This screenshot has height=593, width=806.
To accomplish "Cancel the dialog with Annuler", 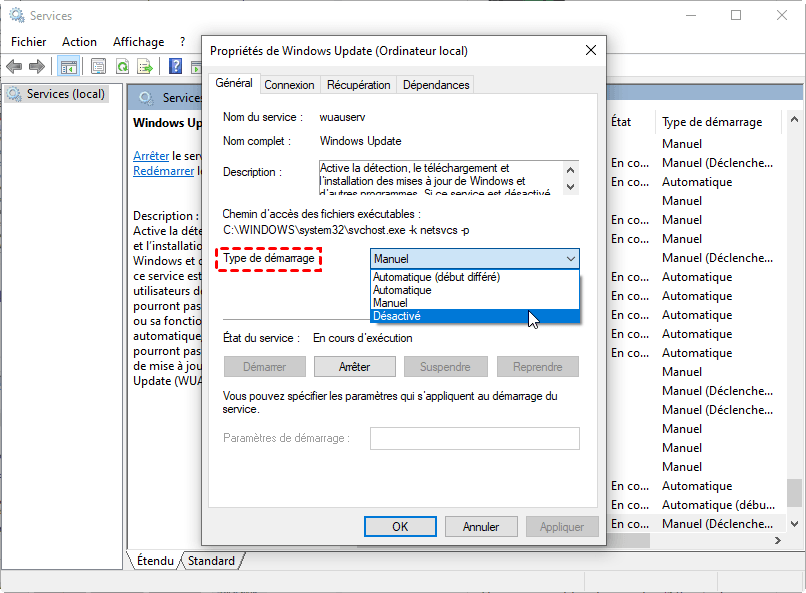I will [x=481, y=527].
